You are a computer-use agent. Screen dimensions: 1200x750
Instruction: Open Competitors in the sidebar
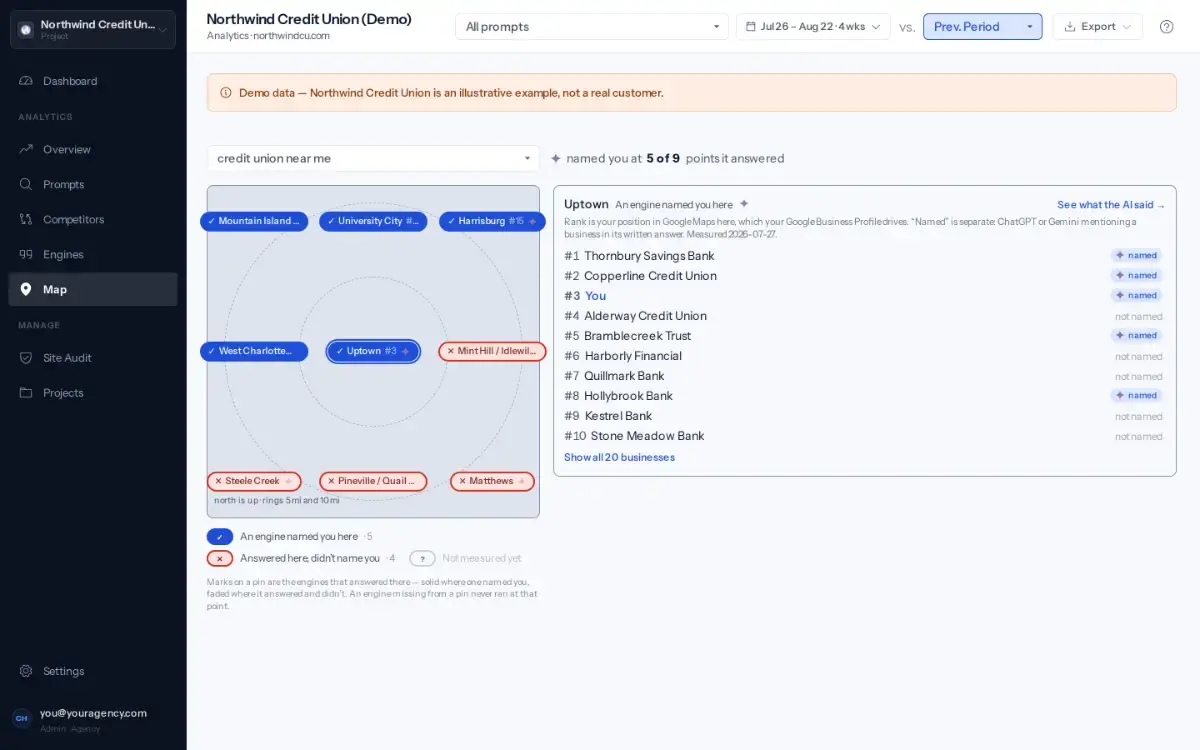click(x=93, y=219)
